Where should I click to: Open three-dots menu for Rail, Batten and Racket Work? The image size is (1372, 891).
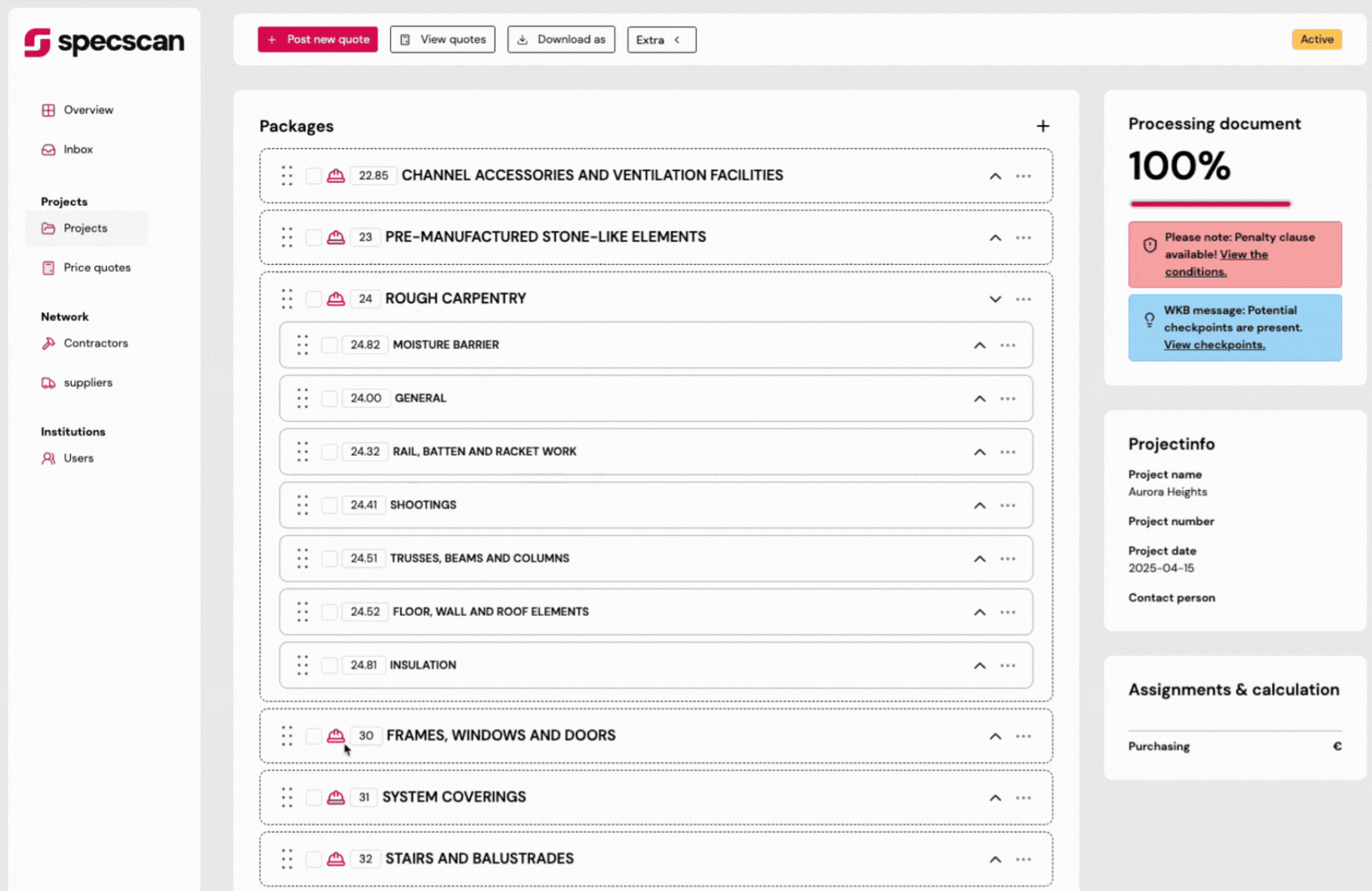tap(1008, 452)
